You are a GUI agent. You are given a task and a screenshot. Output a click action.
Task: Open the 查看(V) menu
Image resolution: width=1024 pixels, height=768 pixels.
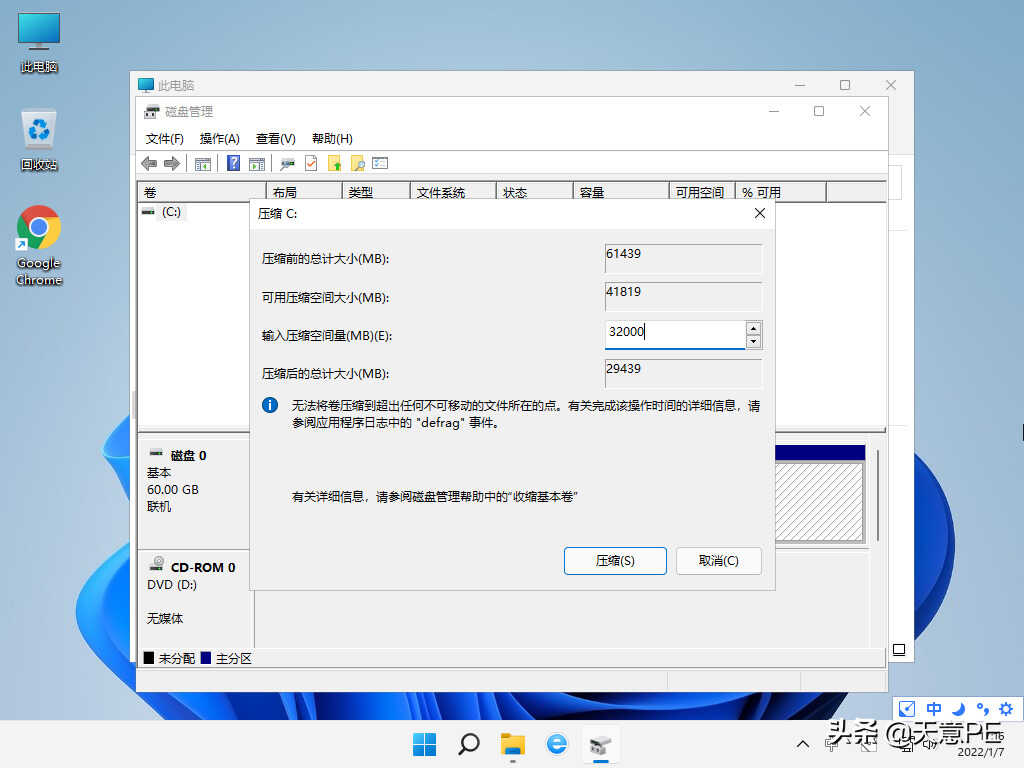pos(275,139)
